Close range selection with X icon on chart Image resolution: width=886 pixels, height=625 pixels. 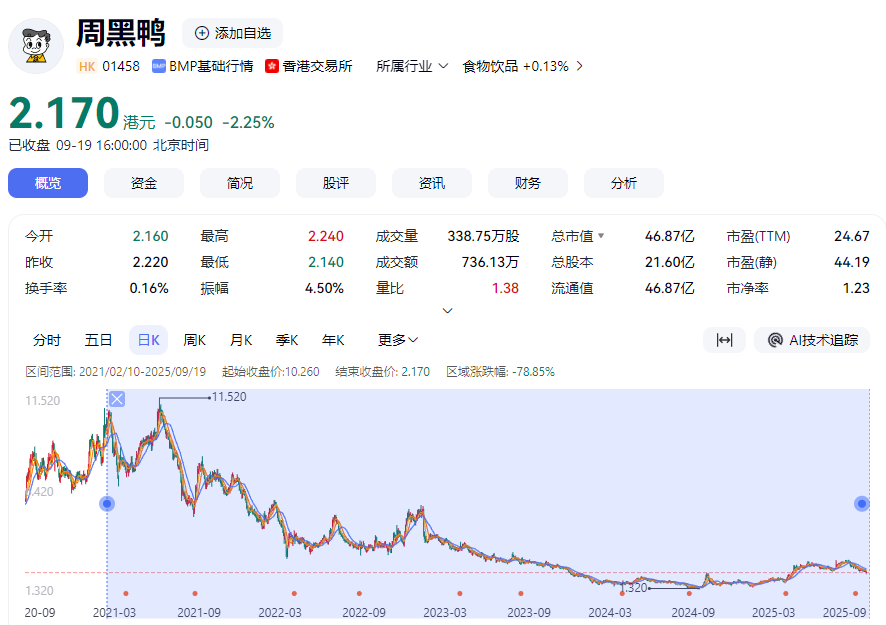point(117,399)
